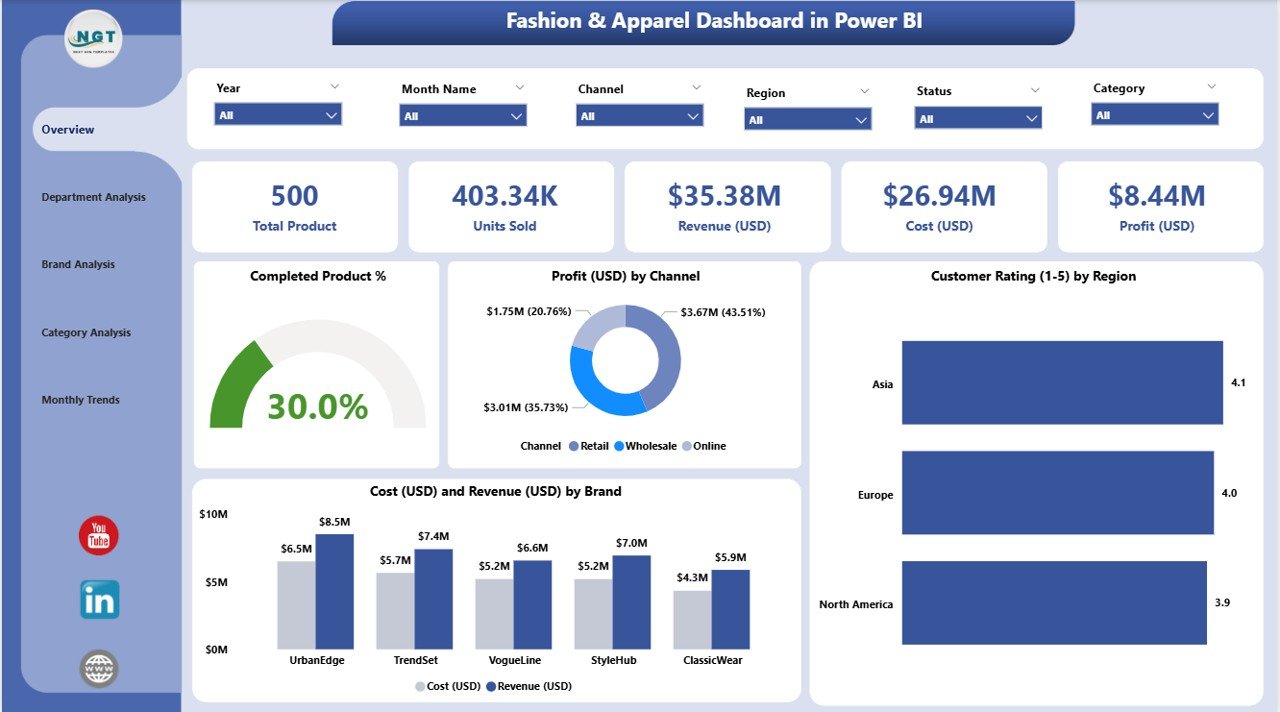Click the Revenue (USD) legend marker
Viewport: 1280px width, 712px height.
(x=491, y=686)
